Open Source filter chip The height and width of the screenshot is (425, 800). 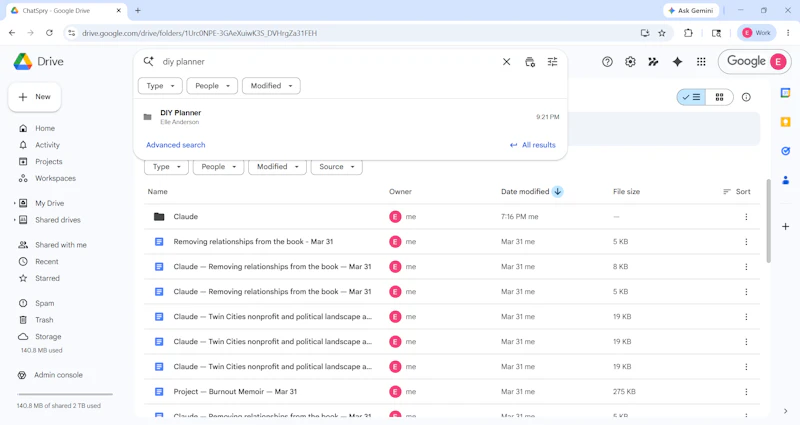[x=336, y=167]
